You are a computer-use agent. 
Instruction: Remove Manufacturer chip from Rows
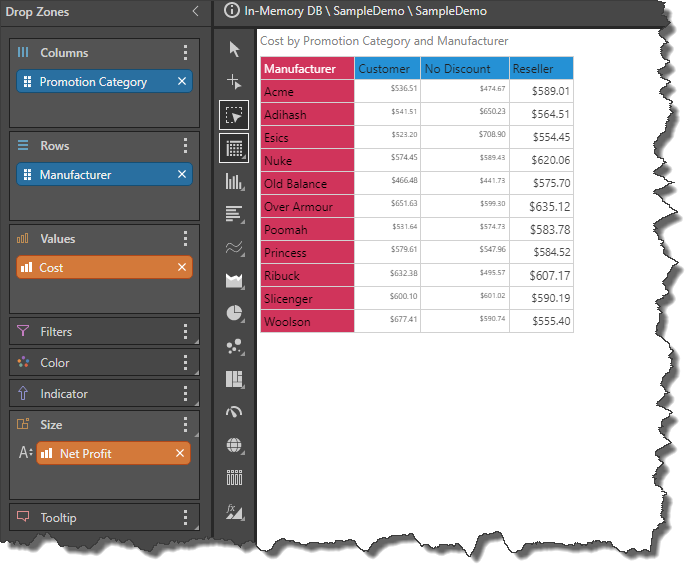coord(181,175)
